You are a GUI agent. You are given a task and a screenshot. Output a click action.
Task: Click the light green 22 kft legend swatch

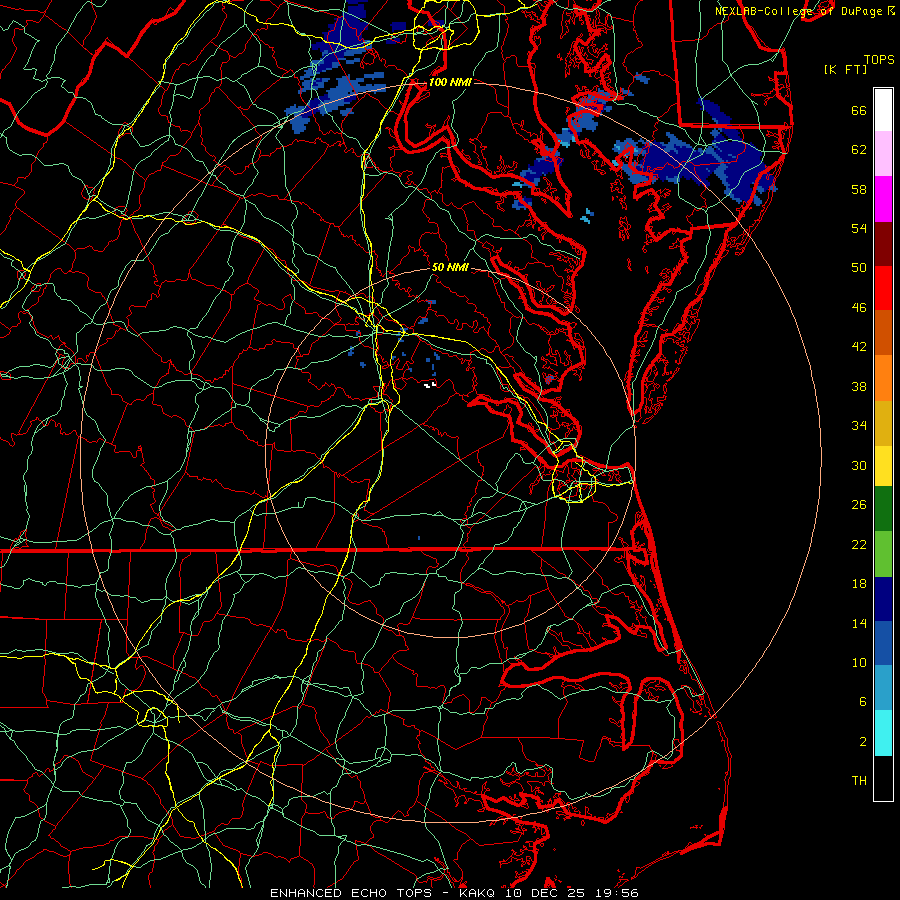883,554
